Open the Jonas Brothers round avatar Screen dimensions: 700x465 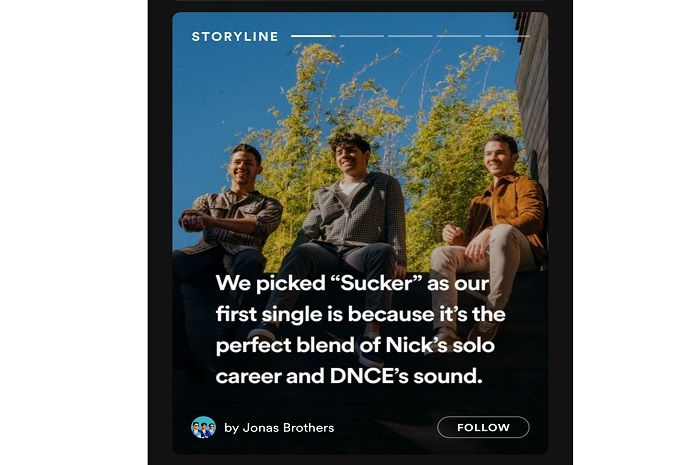(x=203, y=427)
